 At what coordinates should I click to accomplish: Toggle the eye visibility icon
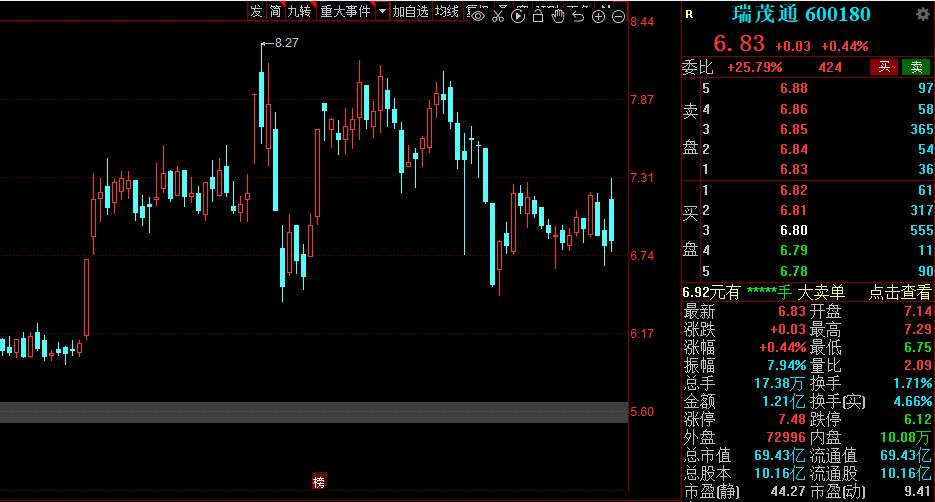coord(477,15)
